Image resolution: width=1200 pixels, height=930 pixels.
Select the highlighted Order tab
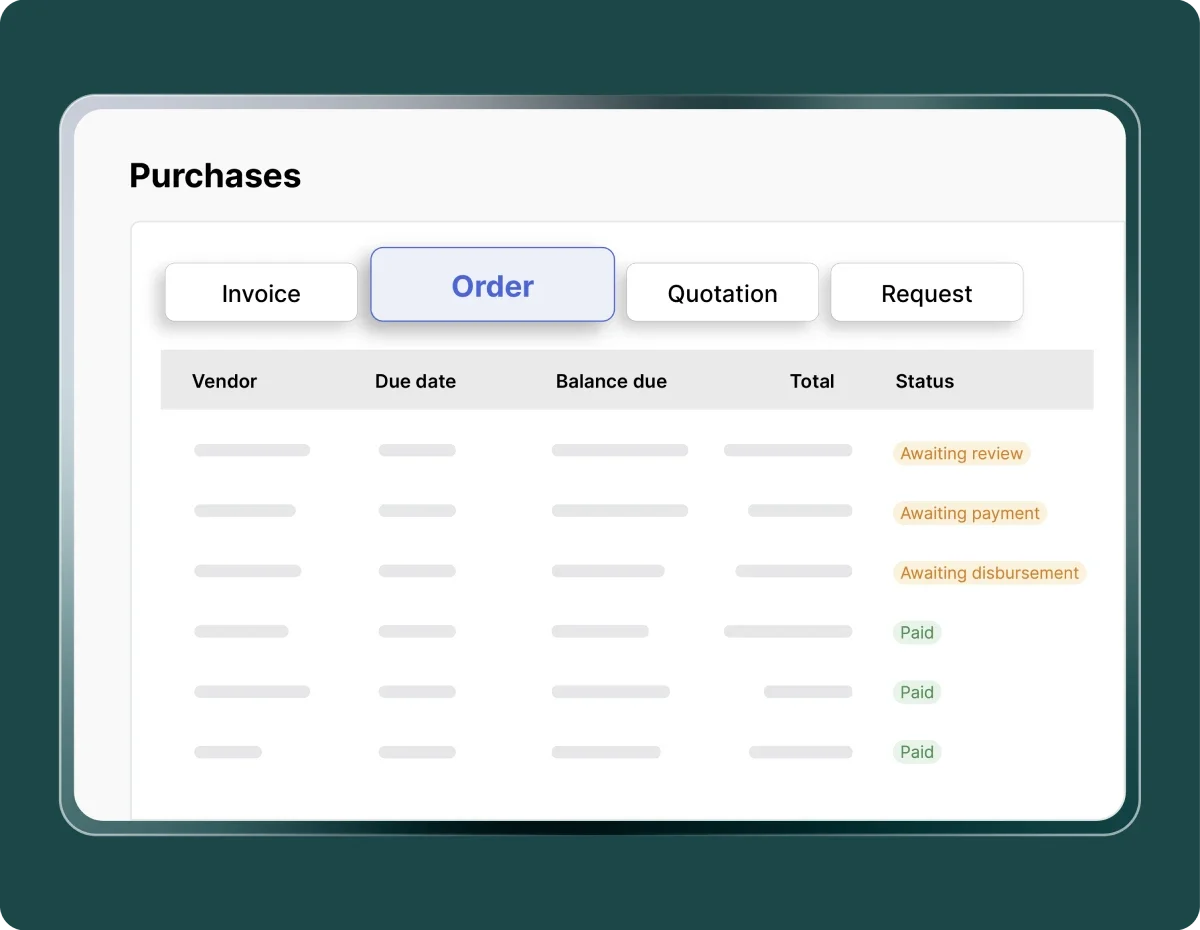(492, 286)
